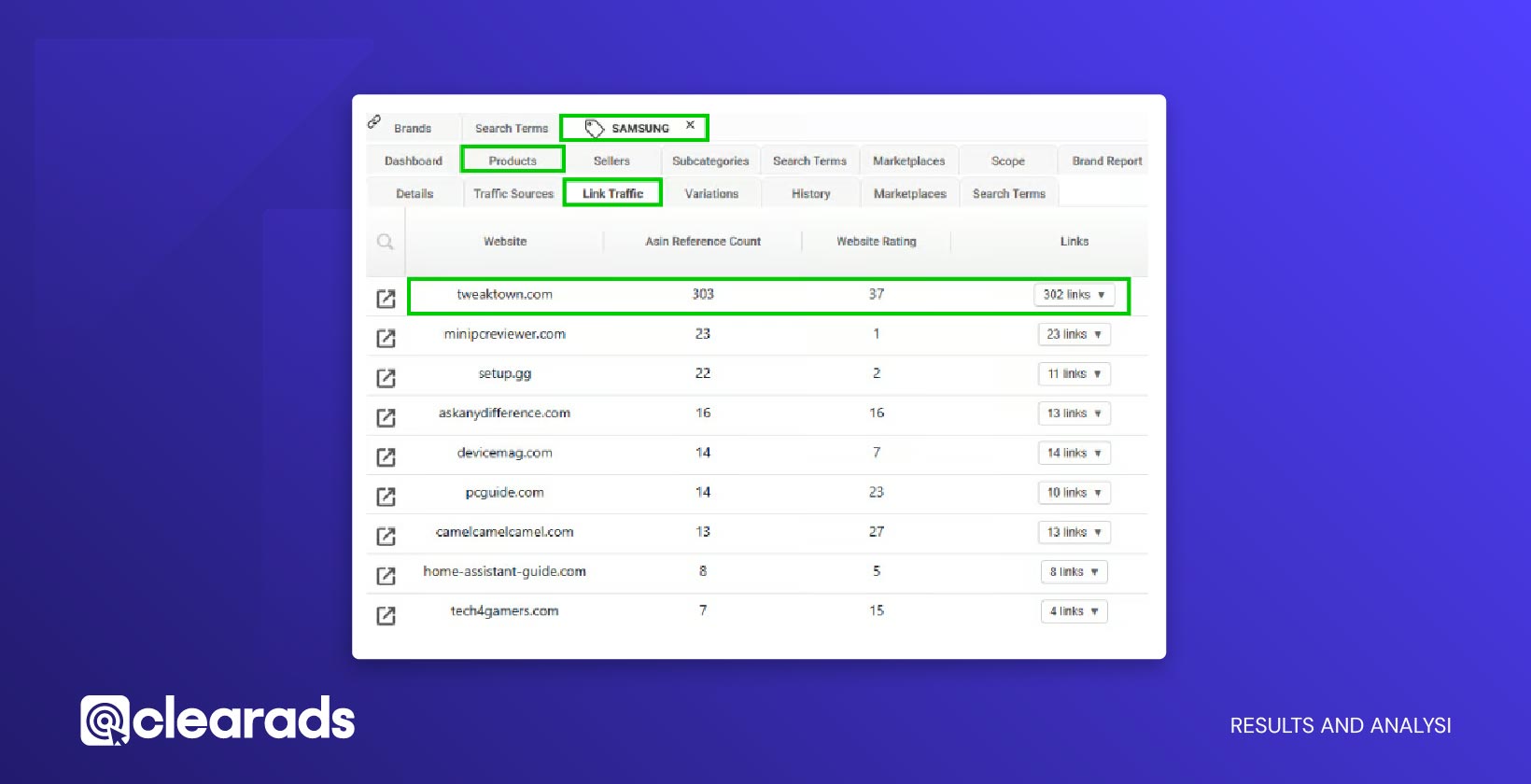
Task: Open external link icon for tech4gamers.com
Action: tap(386, 615)
